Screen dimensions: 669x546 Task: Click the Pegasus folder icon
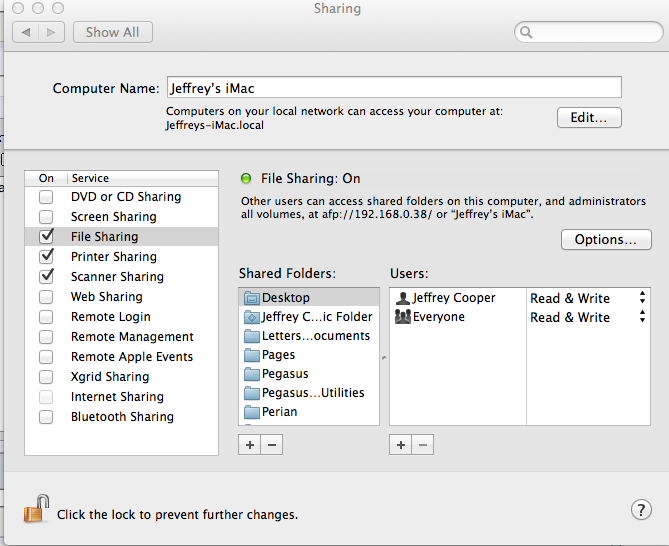252,374
